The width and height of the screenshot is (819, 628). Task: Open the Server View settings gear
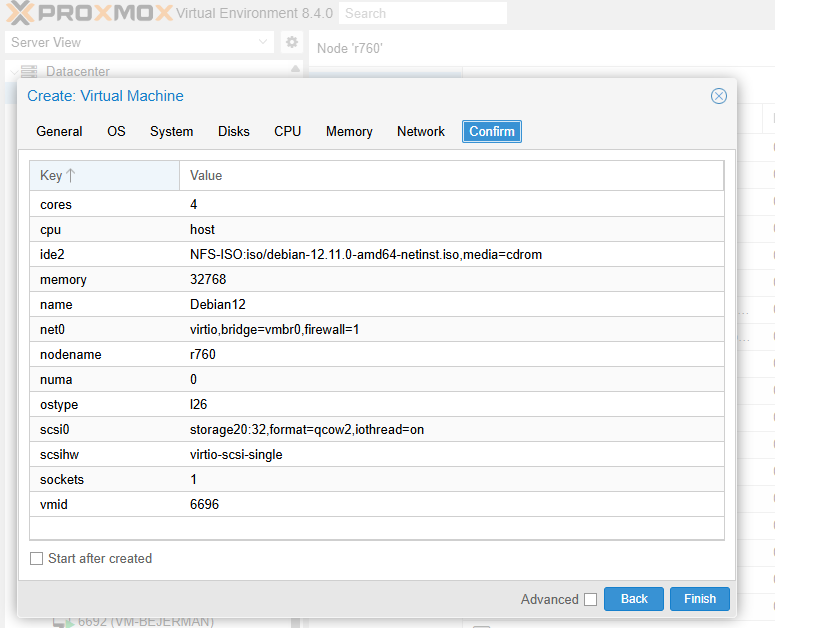point(291,42)
